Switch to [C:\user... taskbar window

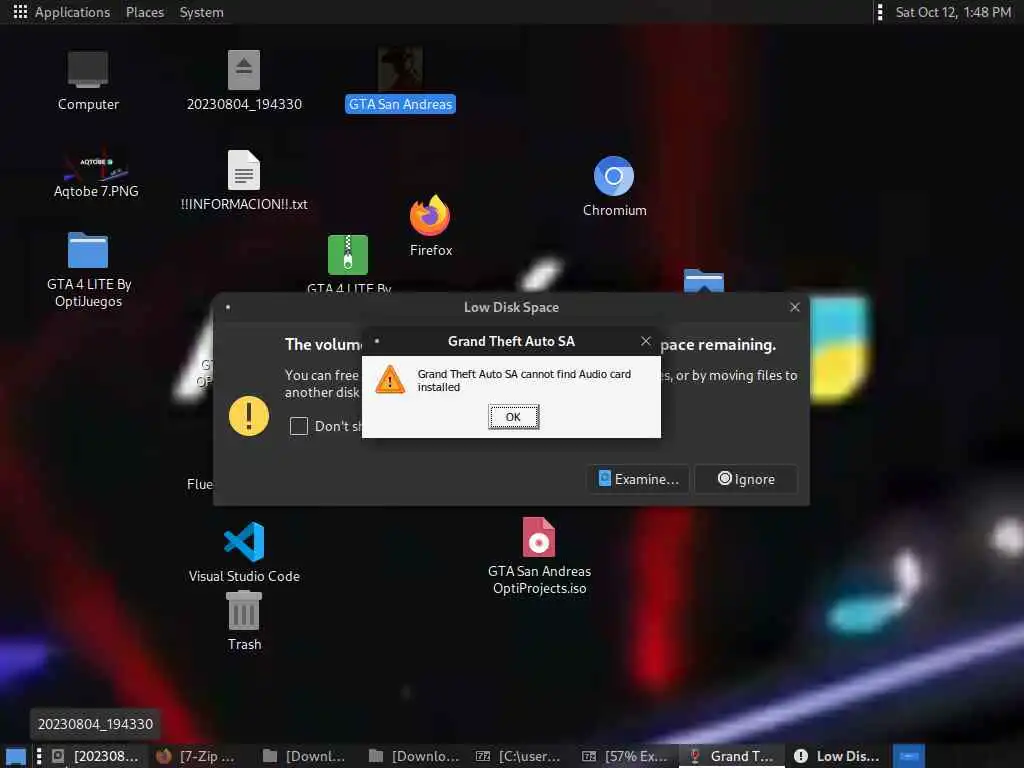(x=519, y=756)
